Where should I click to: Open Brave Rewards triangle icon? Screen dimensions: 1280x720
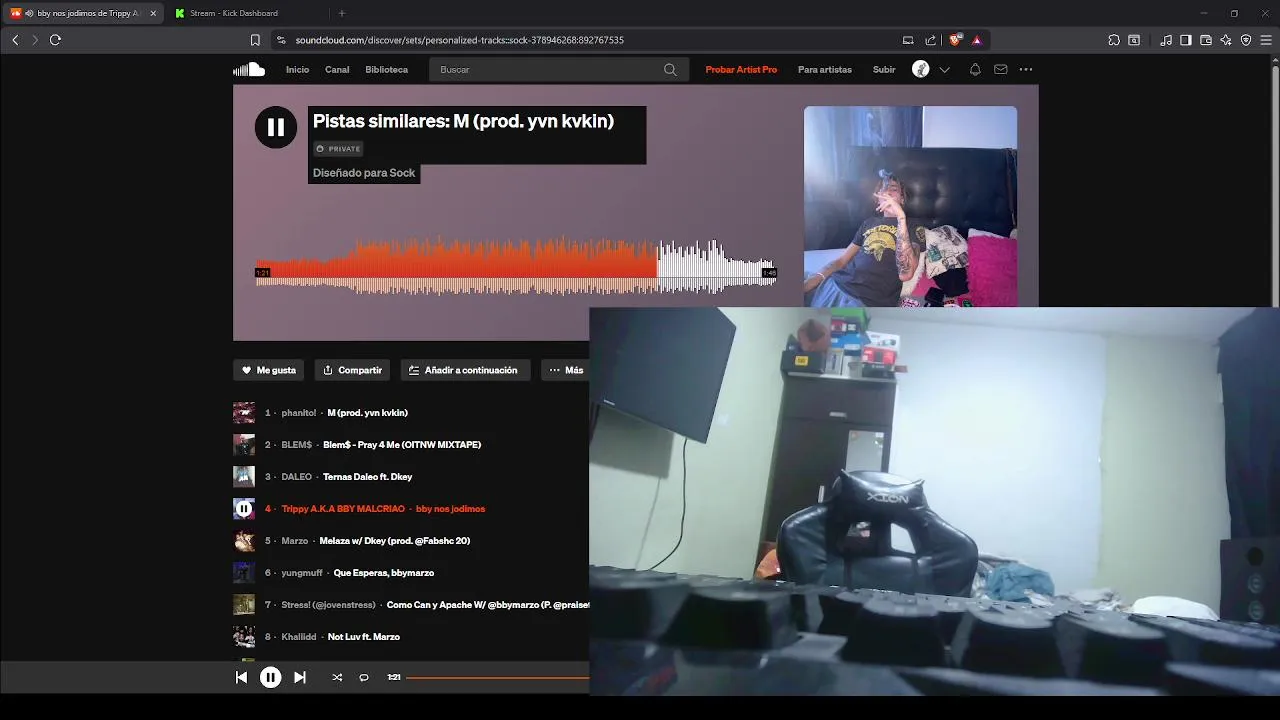tap(976, 40)
